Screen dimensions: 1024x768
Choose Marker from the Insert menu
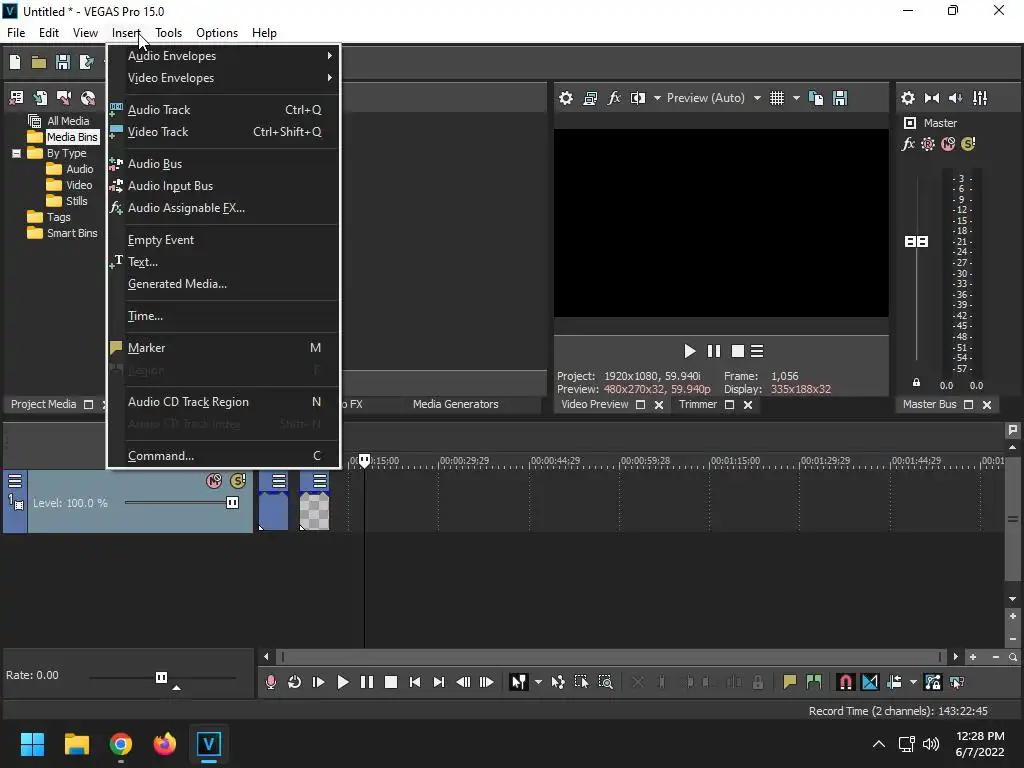click(223, 348)
